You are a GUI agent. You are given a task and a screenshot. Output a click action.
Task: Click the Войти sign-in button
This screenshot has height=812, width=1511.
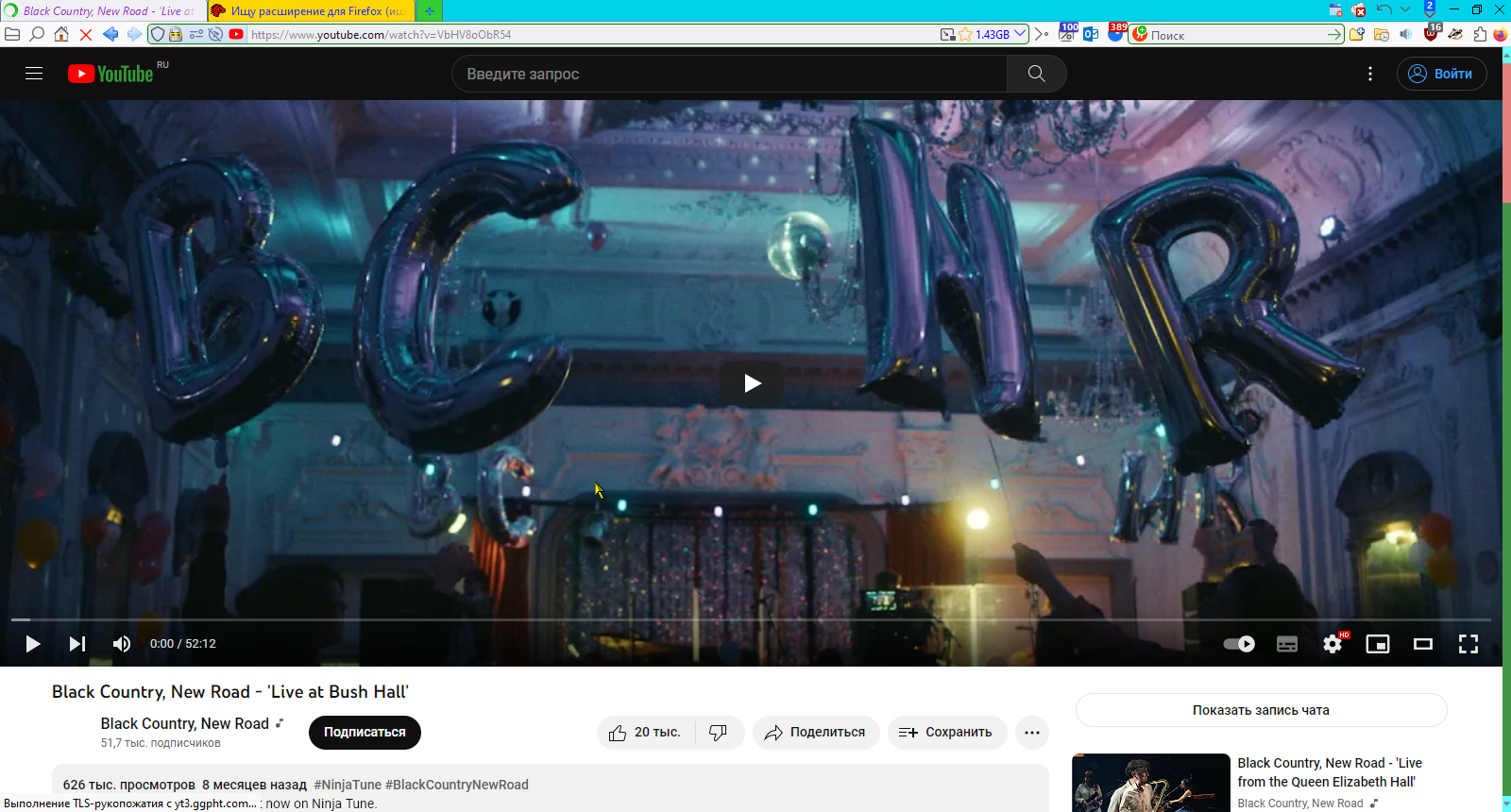click(1441, 74)
